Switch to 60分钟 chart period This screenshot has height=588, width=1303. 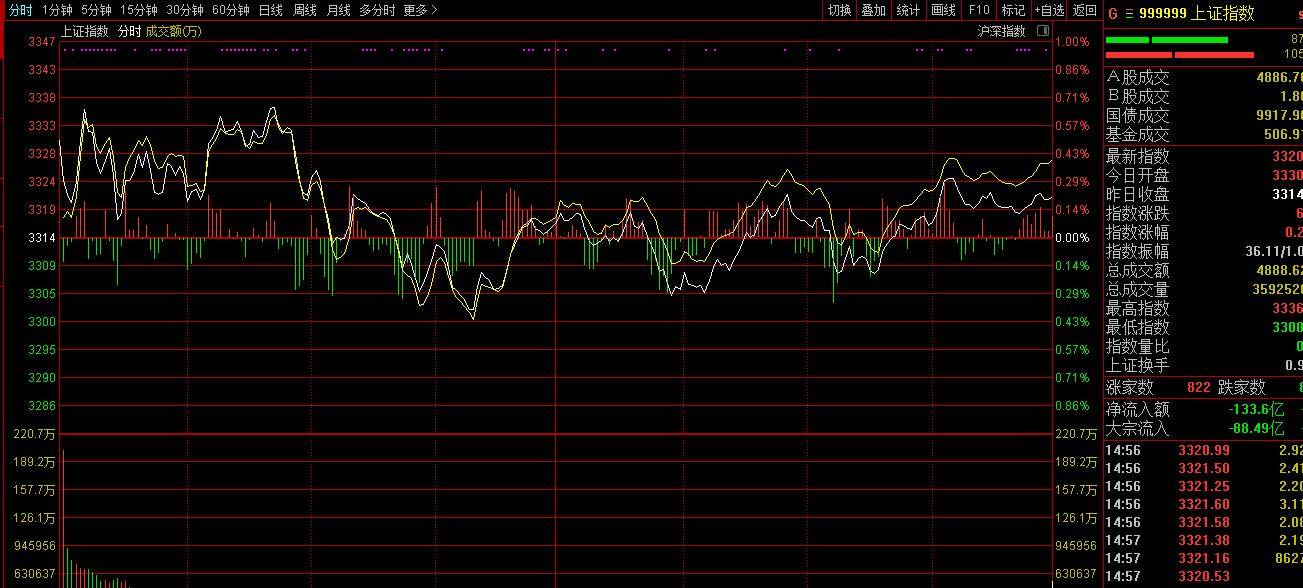[230, 10]
